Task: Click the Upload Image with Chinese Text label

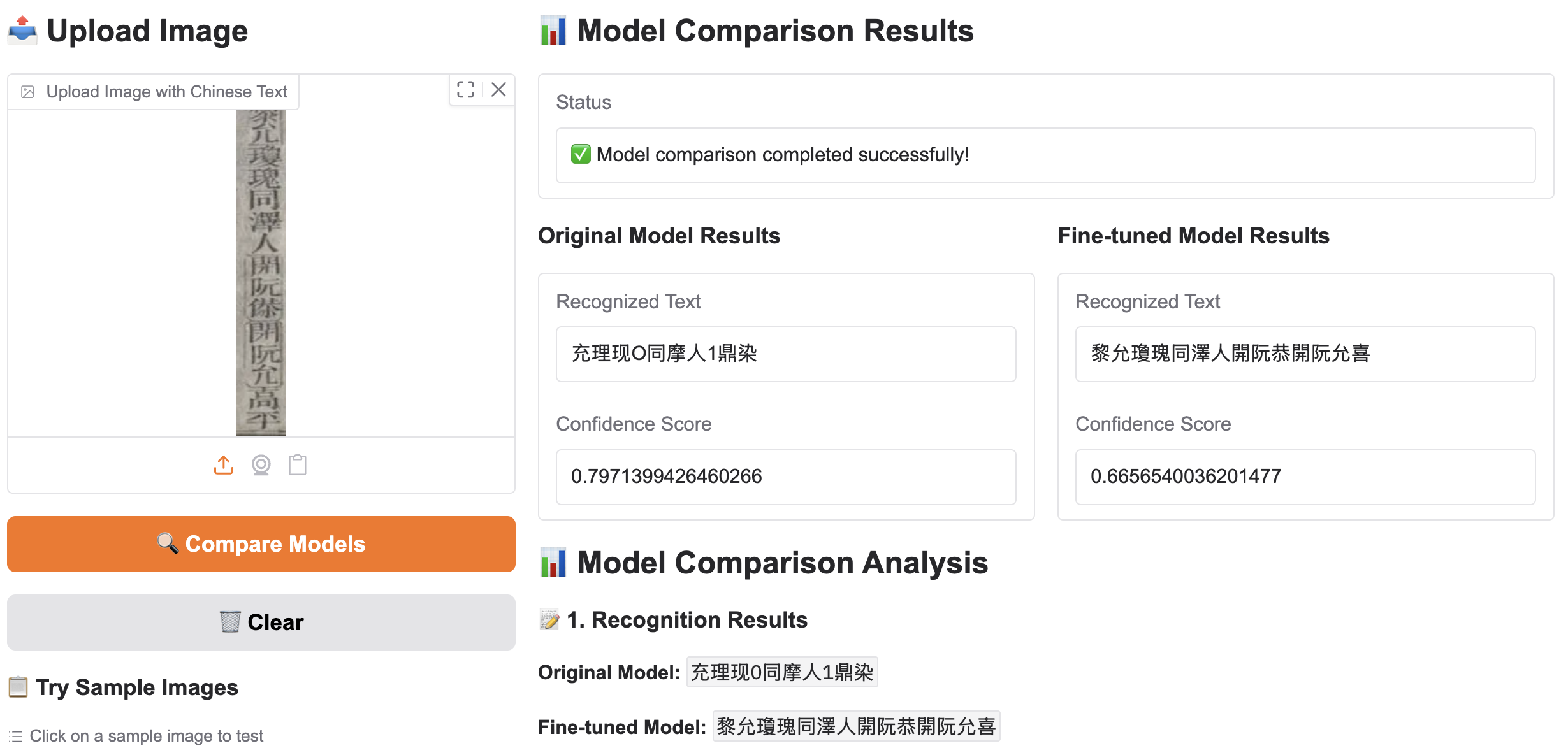Action: [x=166, y=92]
